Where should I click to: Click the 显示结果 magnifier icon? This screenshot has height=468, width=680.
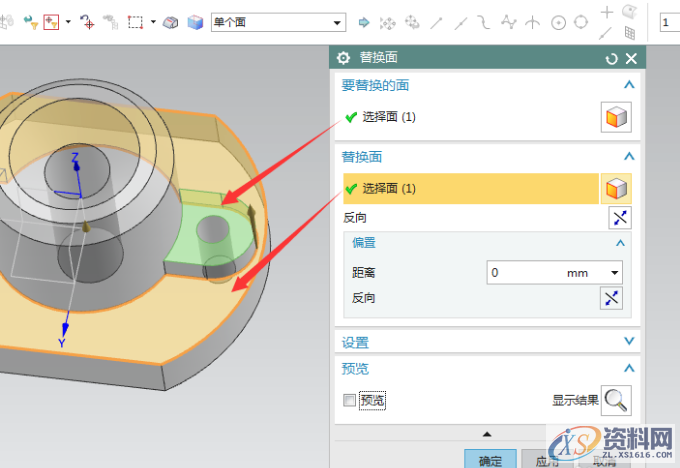(x=616, y=400)
